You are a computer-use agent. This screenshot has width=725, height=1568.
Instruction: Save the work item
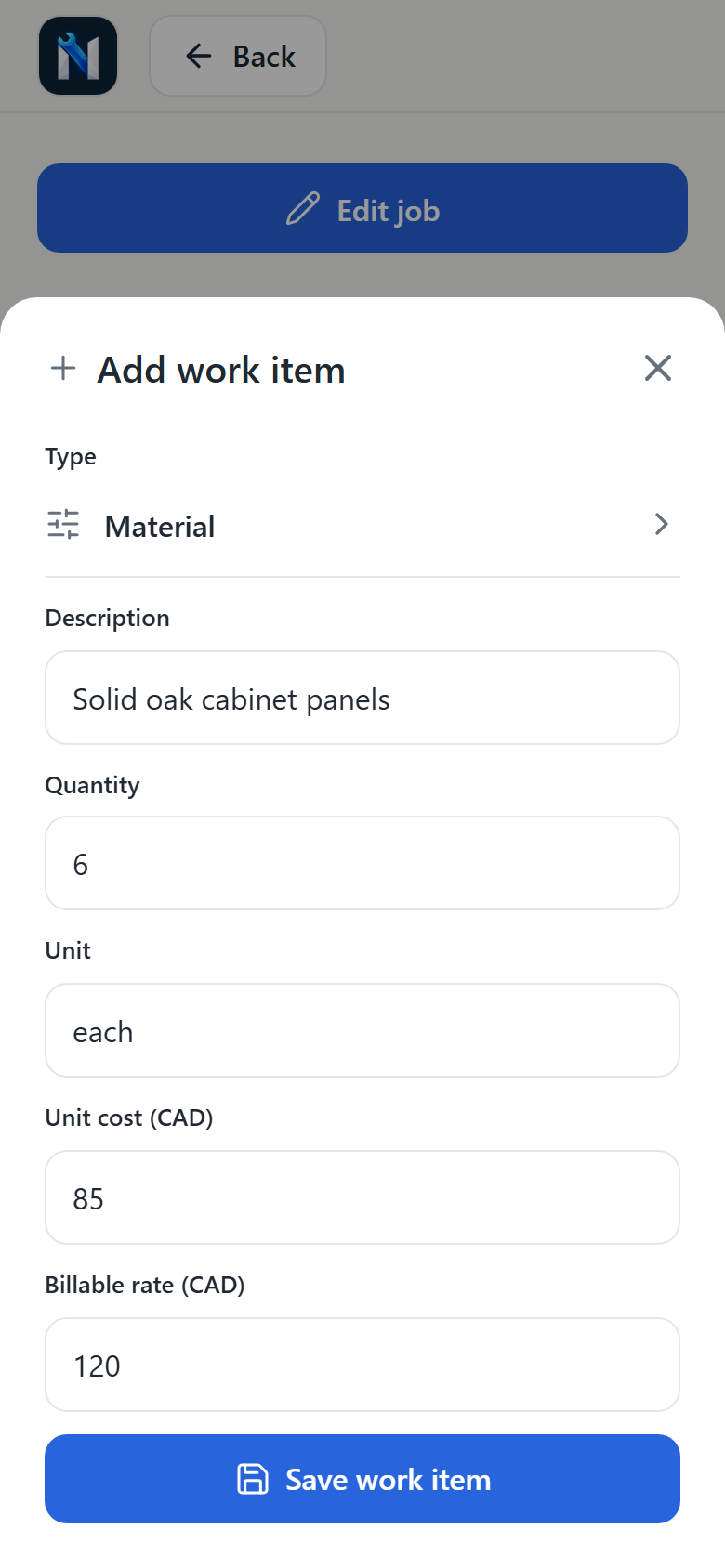(x=362, y=1479)
